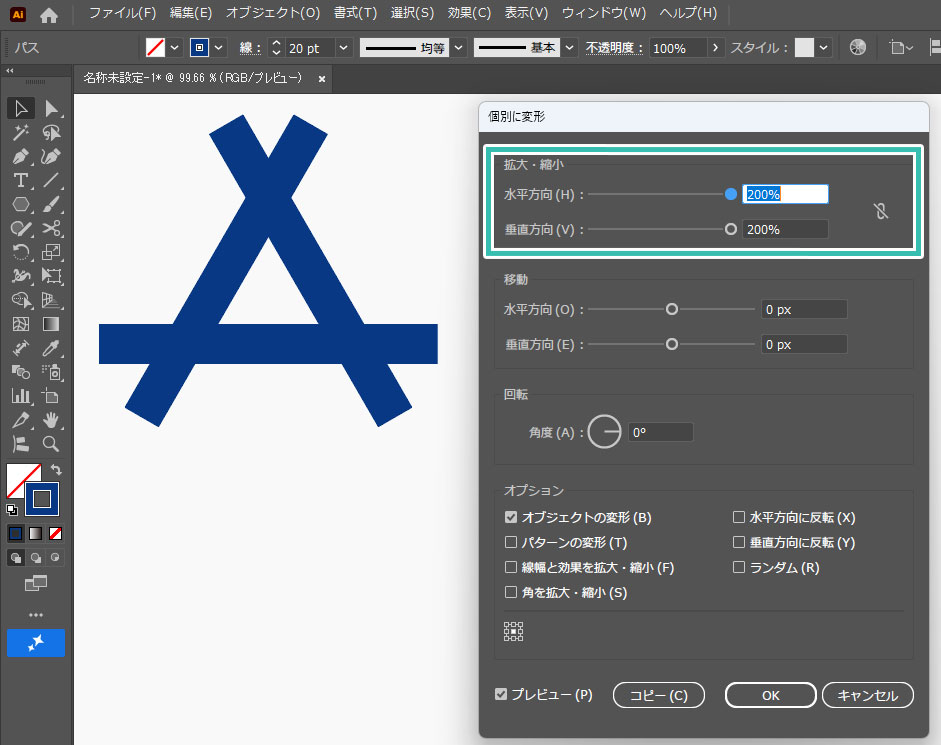Viewport: 941px width, 745px height.
Task: Select the Hand tool
Action: (52, 420)
